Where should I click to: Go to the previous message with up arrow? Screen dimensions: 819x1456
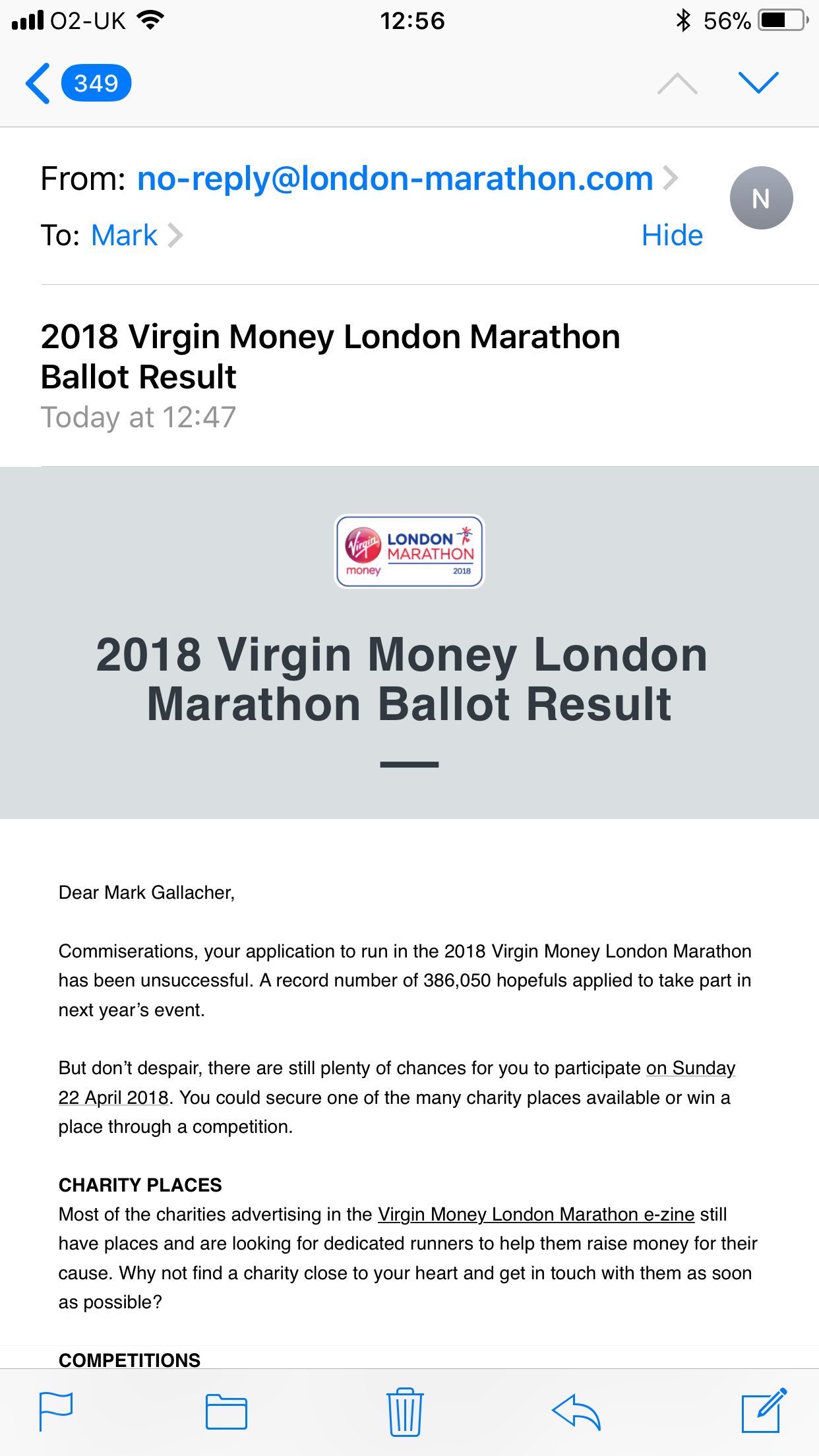point(677,84)
